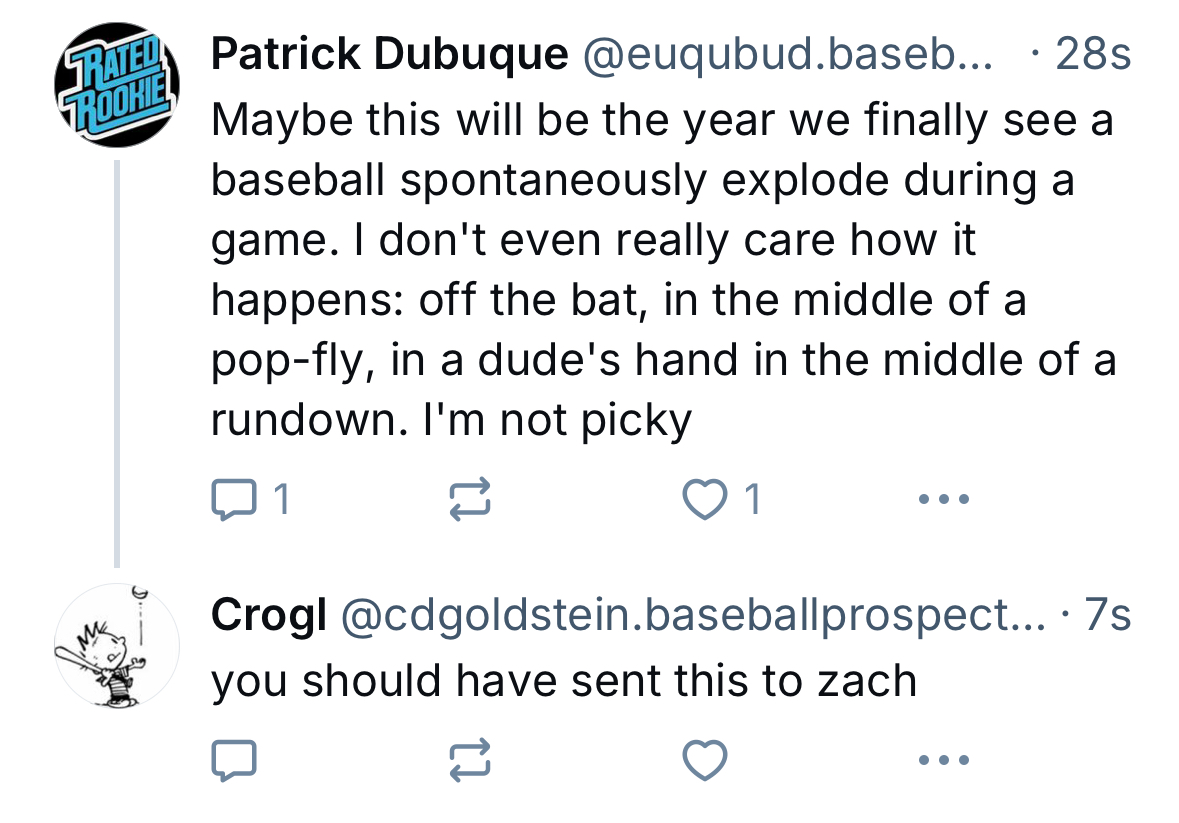
Task: Open the "you should have sent this to zach" reply
Action: (x=563, y=681)
